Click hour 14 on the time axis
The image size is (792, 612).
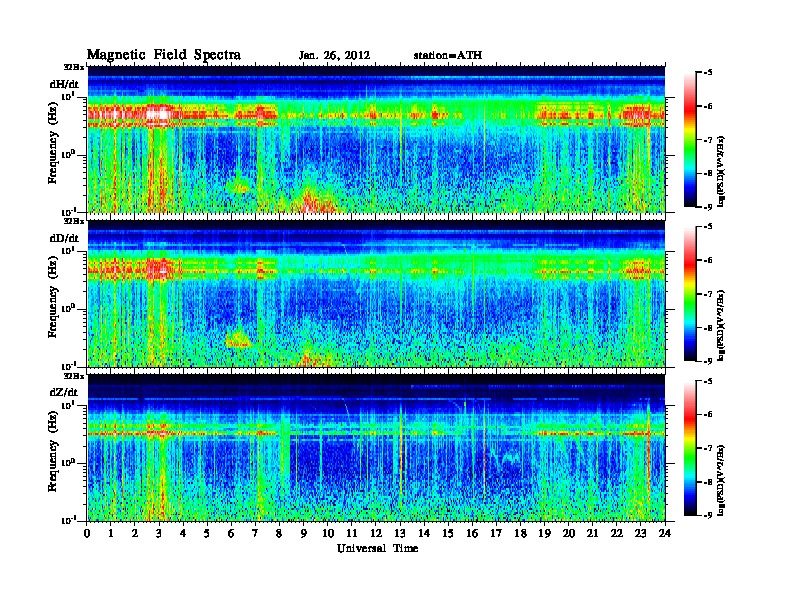424,534
